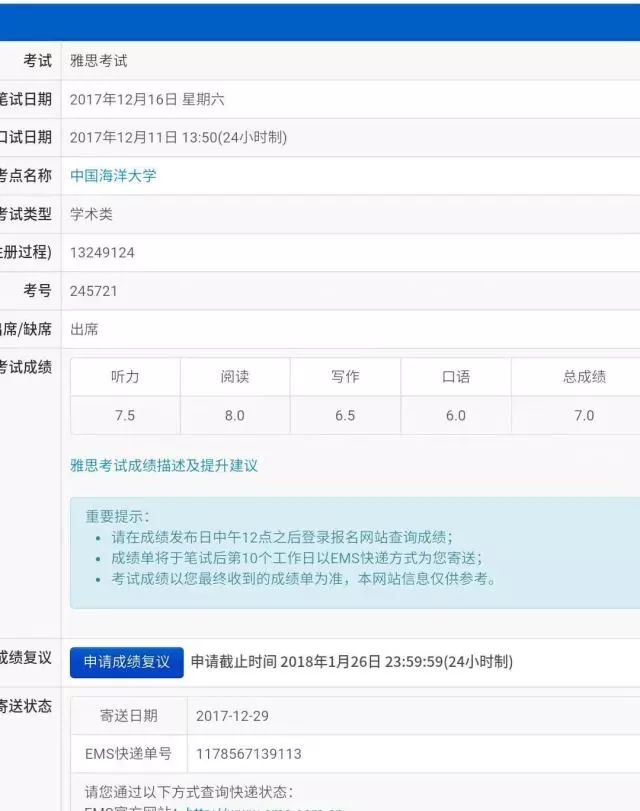640x811 pixels.
Task: Select writing score 6.5
Action: point(345,415)
